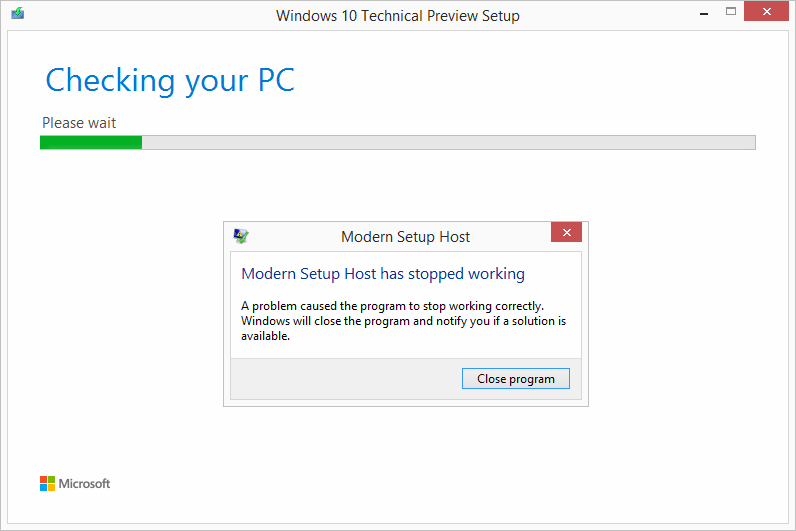Screen dimensions: 796x531
Task: Click the 'A problem caused the program' message line
Action: [x=392, y=306]
